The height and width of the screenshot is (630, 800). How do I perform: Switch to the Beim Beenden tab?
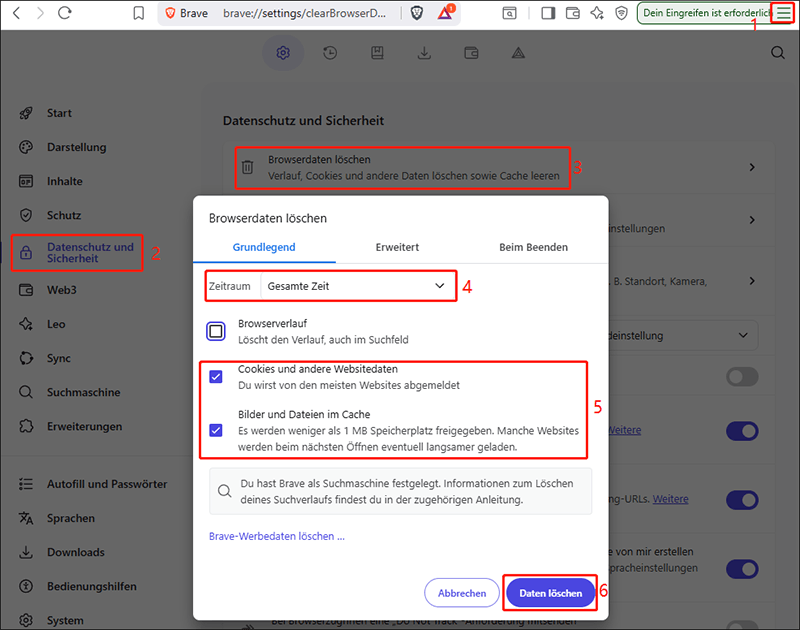pos(533,247)
